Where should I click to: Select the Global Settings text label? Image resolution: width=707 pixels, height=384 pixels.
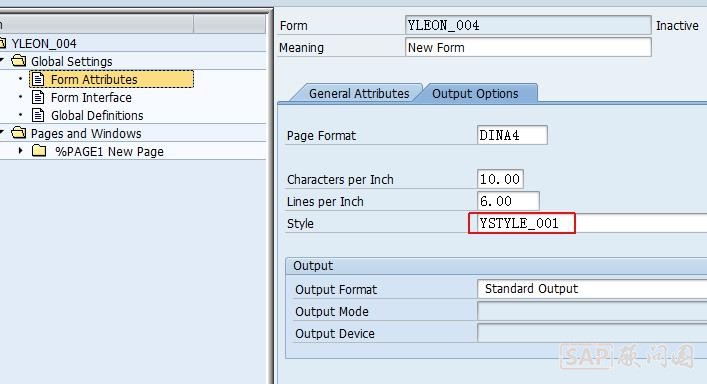(x=71, y=61)
